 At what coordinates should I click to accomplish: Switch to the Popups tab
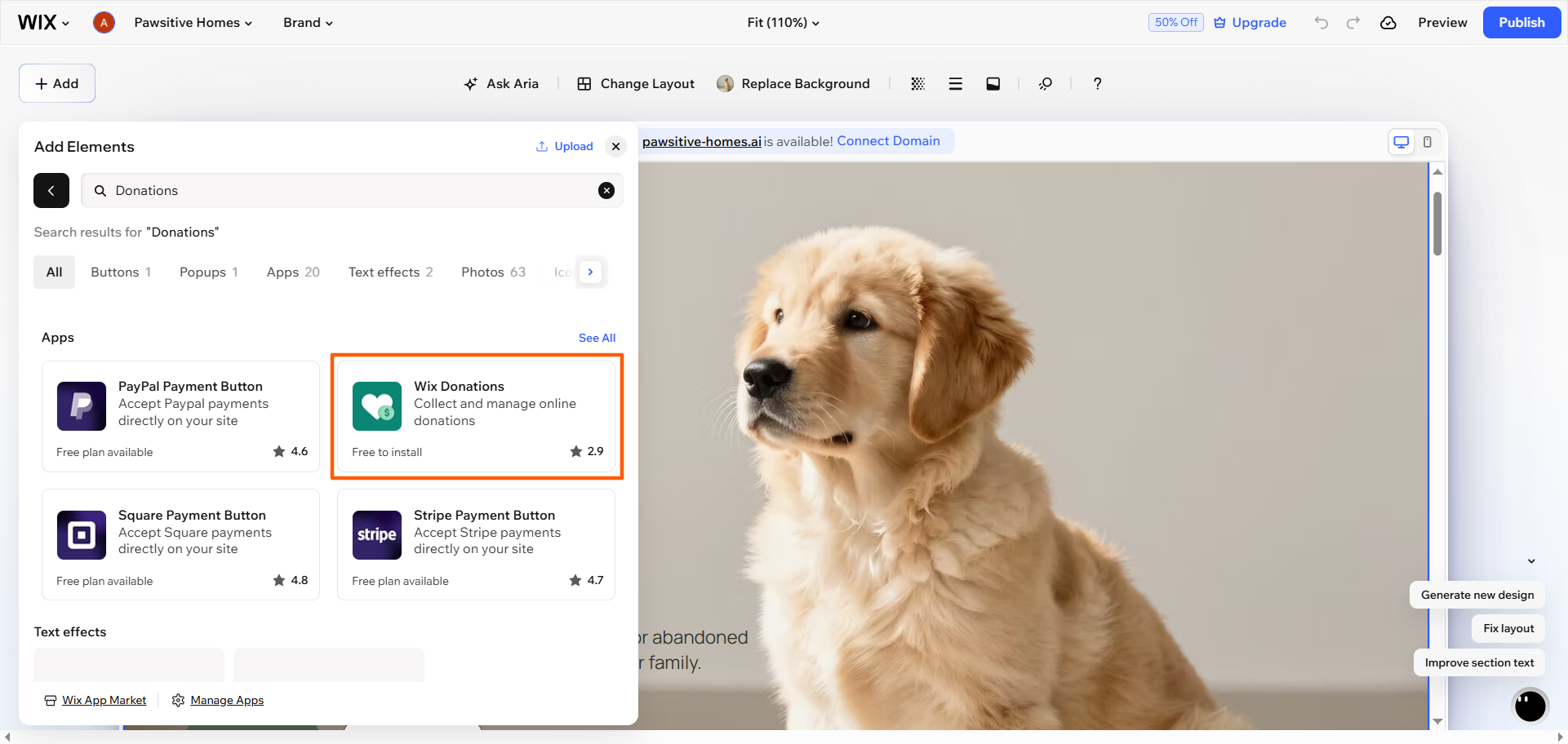point(209,272)
